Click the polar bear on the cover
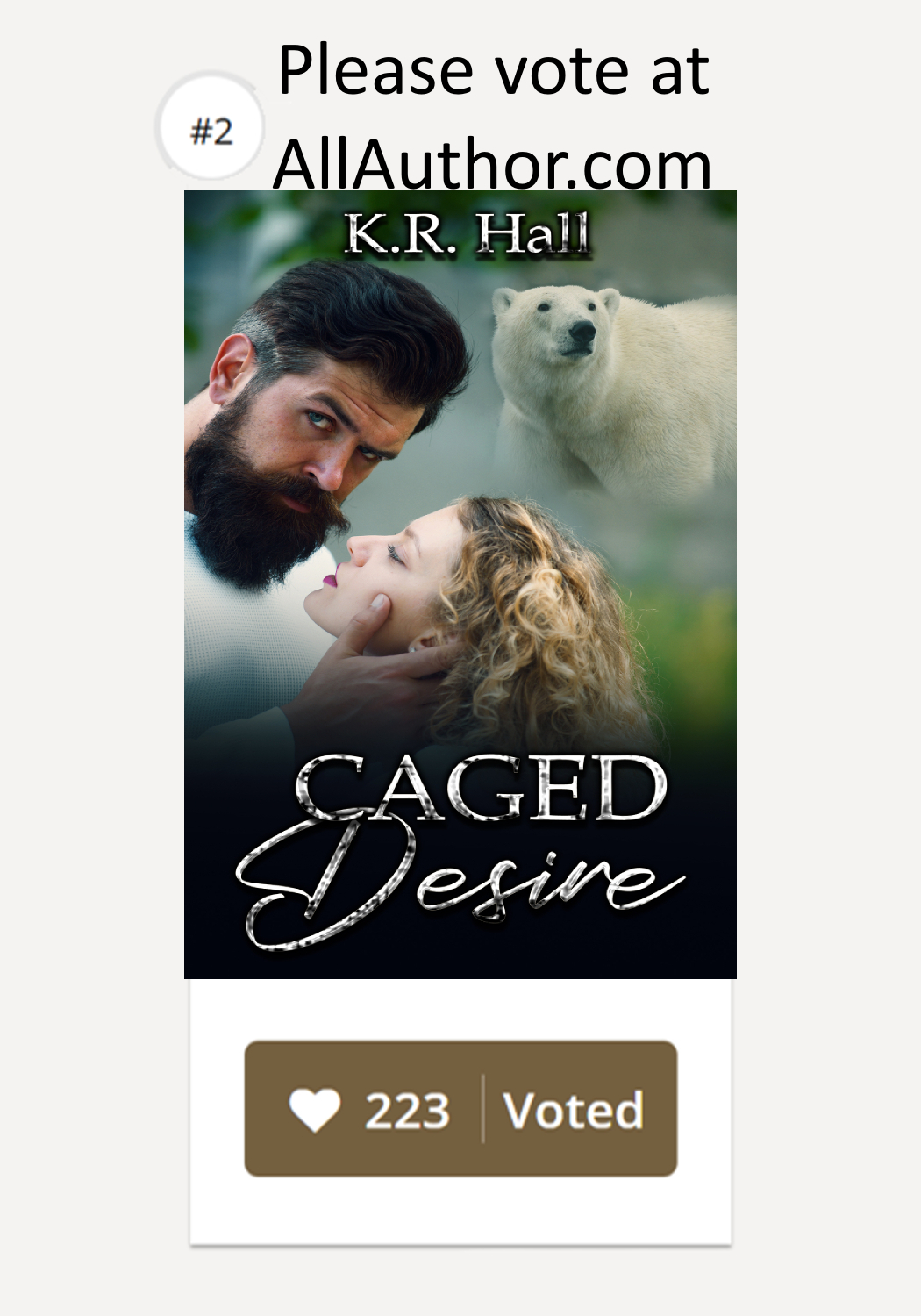 click(x=614, y=386)
